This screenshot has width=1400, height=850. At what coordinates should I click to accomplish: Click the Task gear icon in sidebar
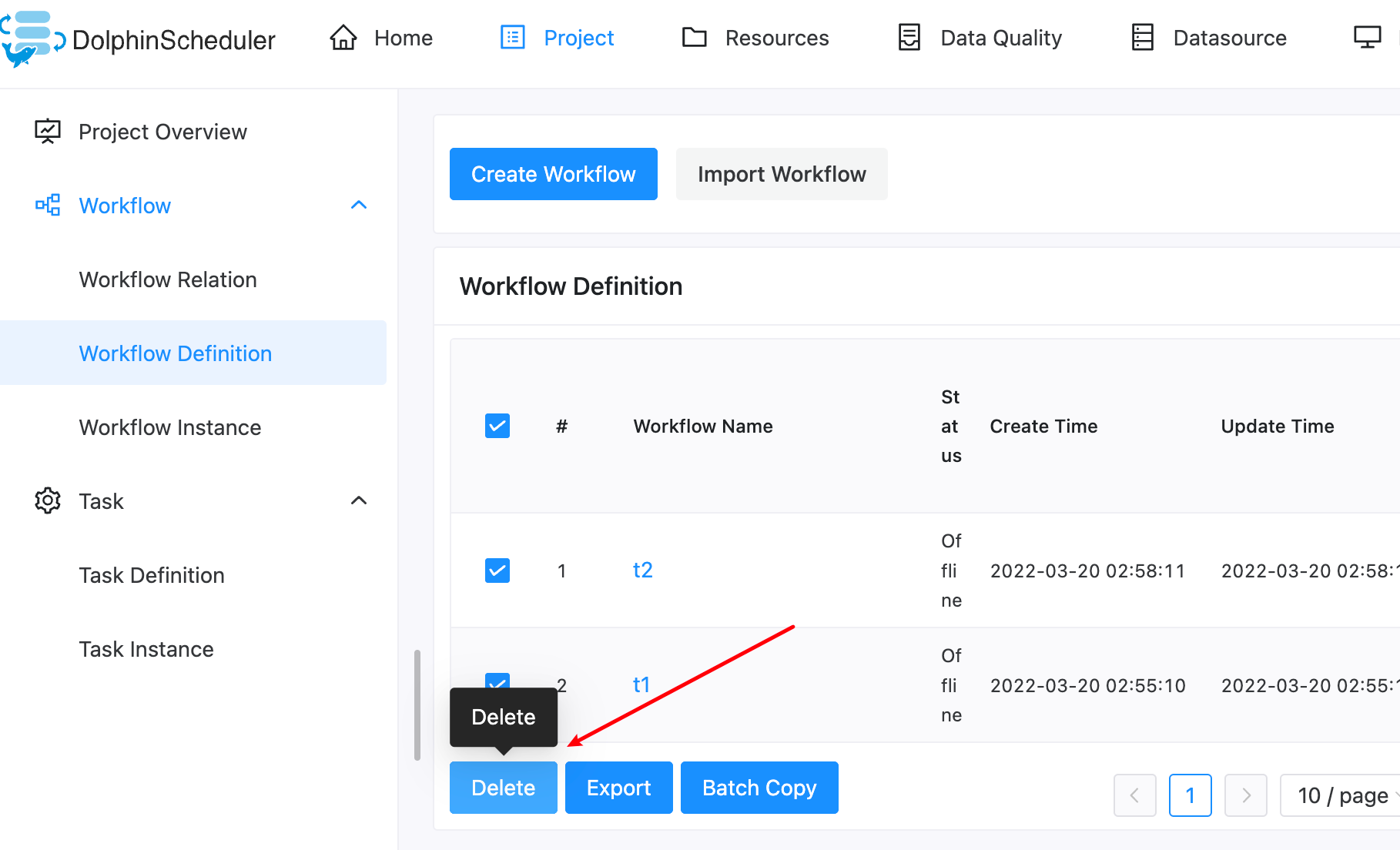48,501
